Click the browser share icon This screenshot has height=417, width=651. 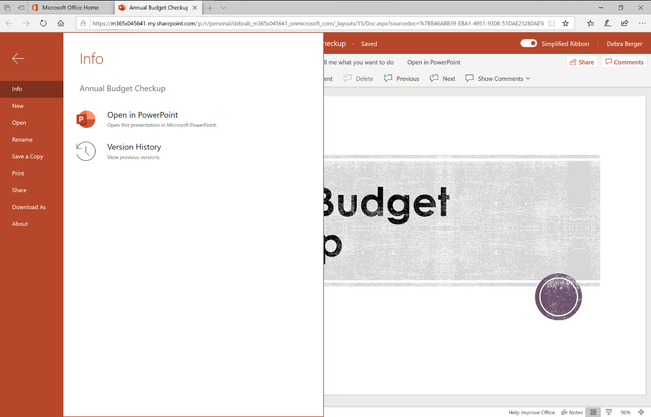[624, 23]
